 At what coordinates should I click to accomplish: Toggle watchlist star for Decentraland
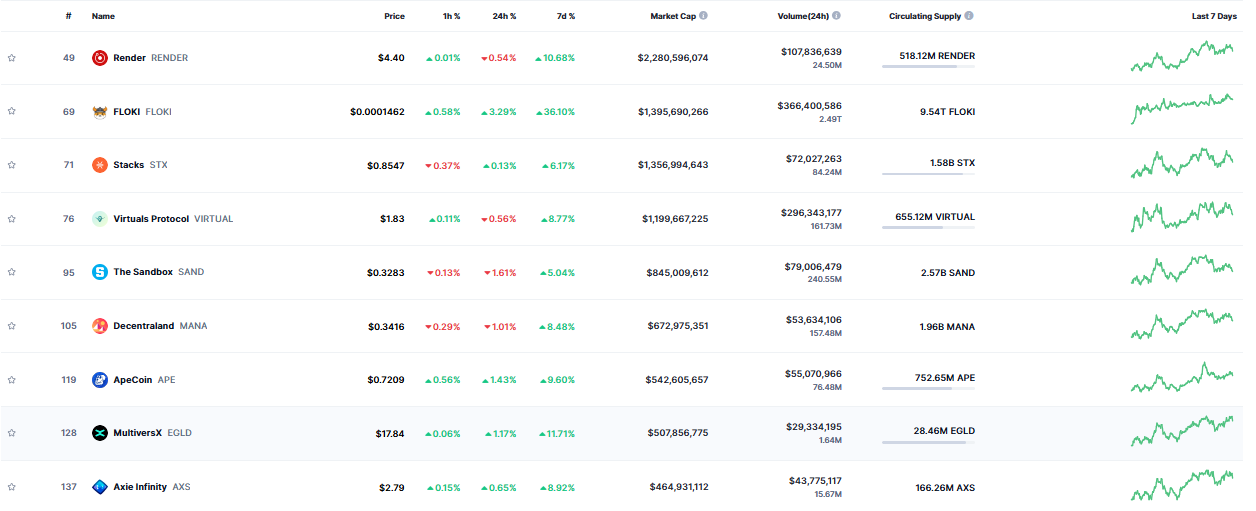point(12,326)
